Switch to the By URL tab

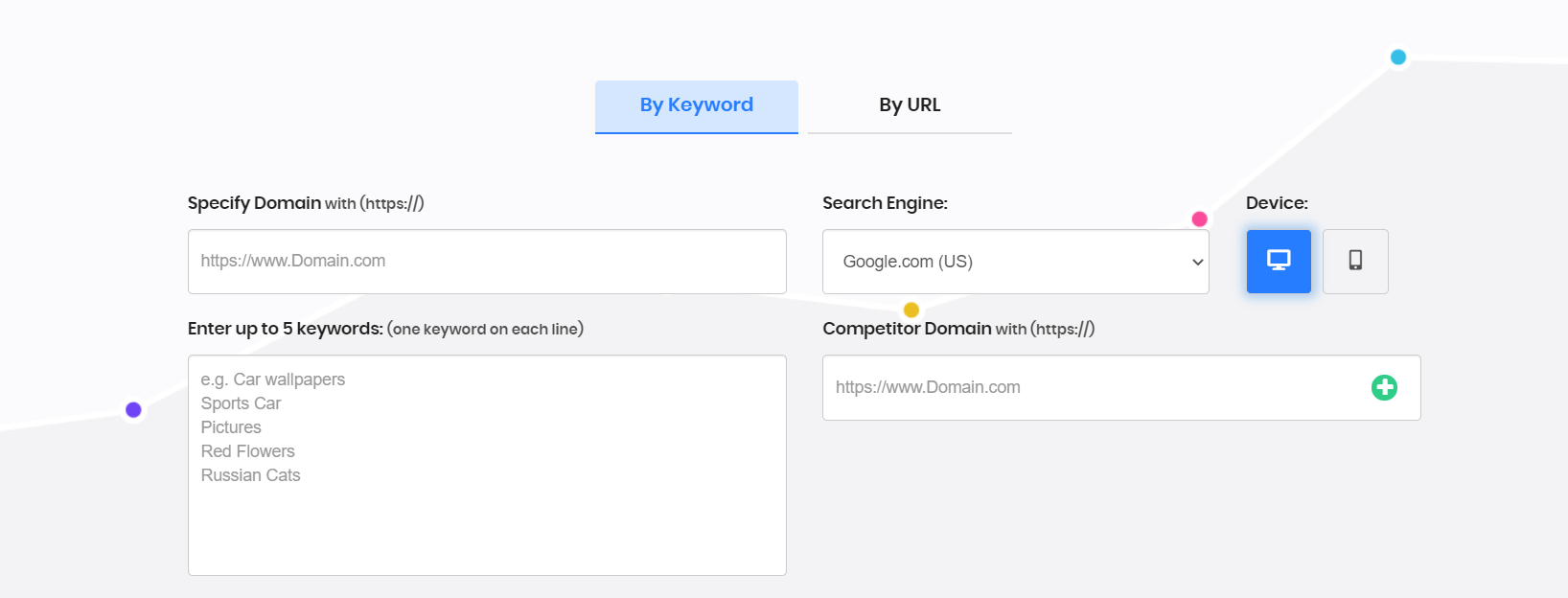(x=910, y=106)
